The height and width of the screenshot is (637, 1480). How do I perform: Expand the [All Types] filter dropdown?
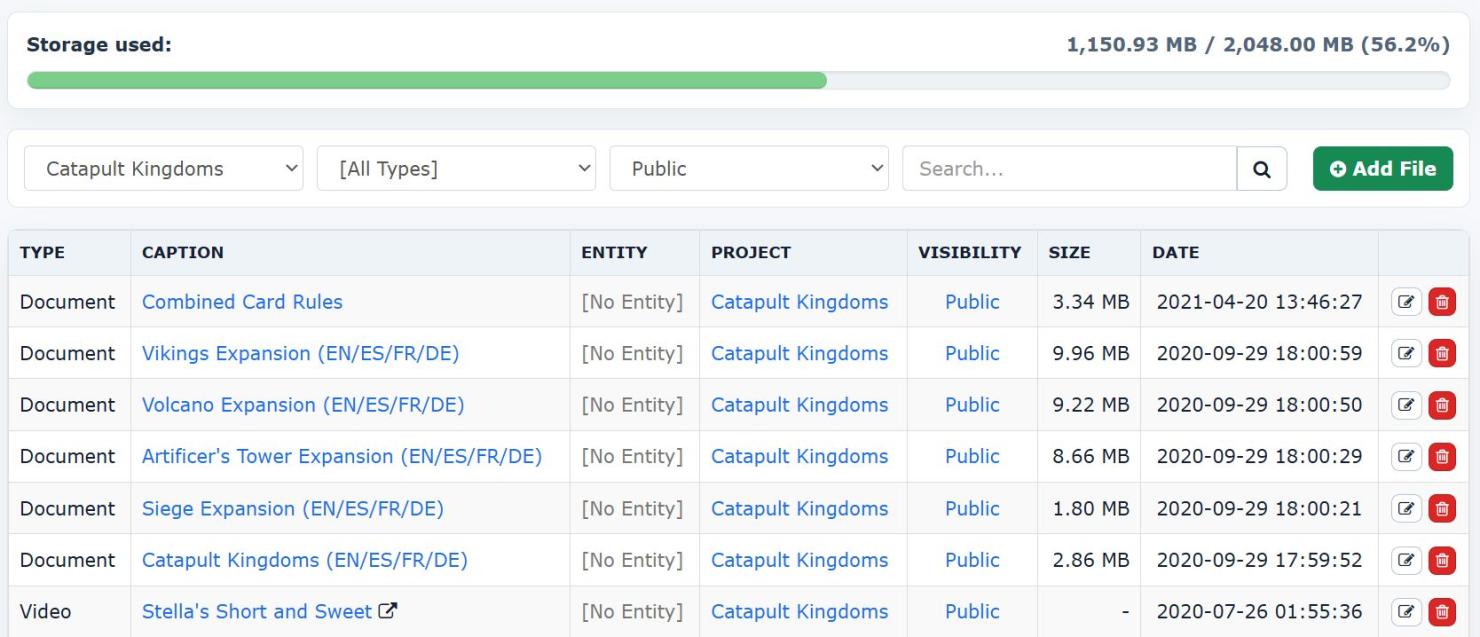click(456, 169)
